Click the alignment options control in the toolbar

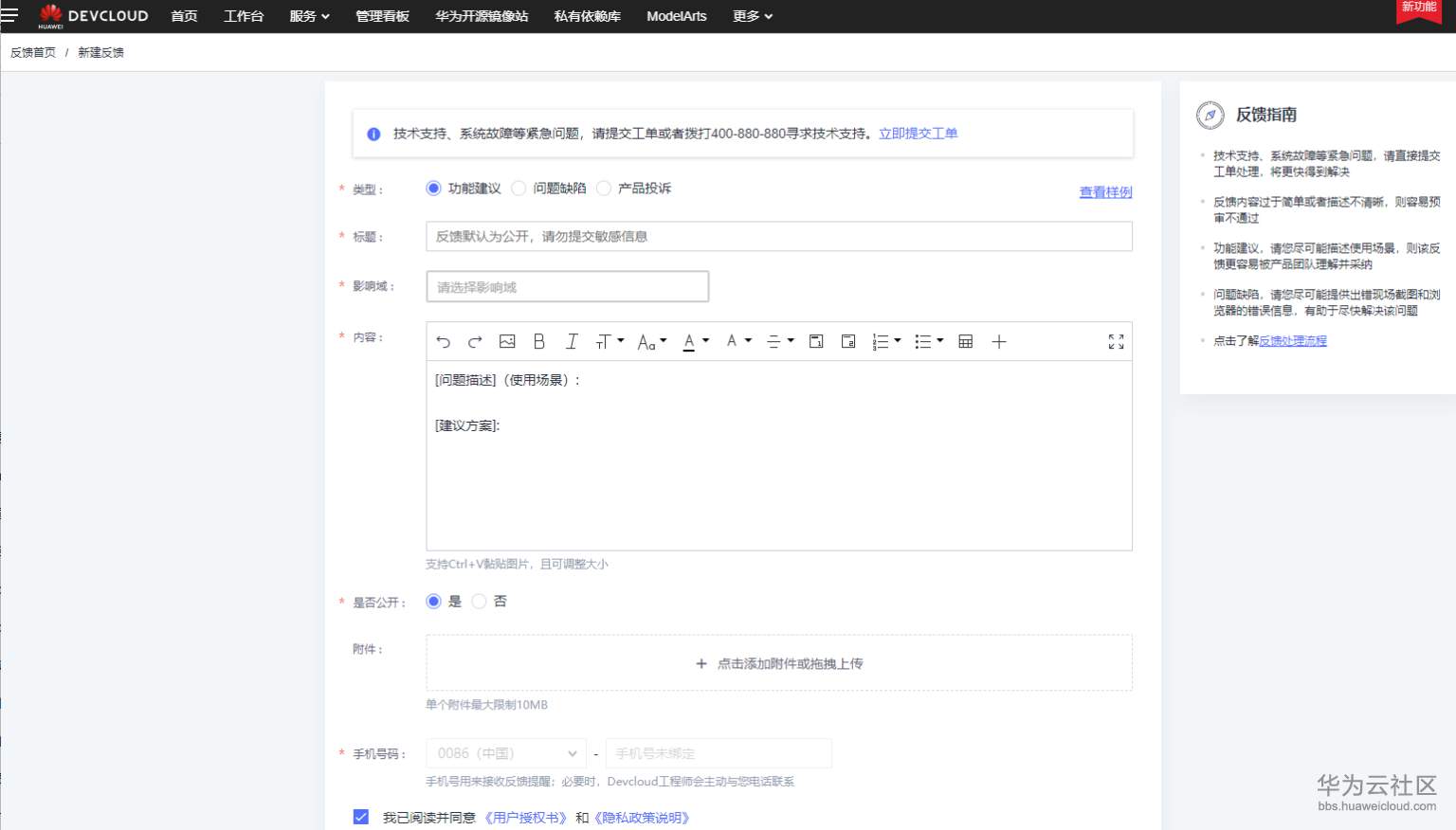point(778,341)
